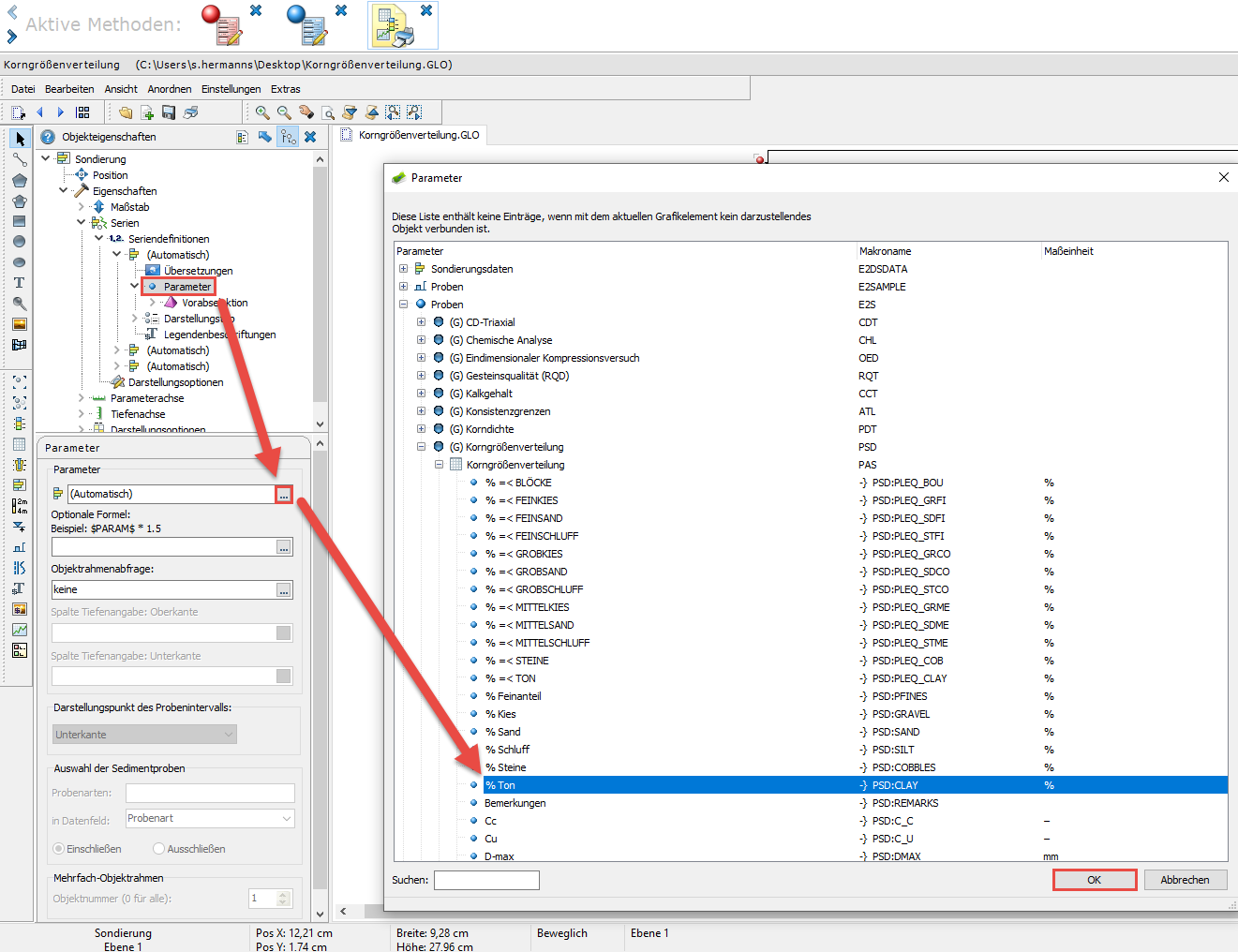Select the arrow pointer tool
This screenshot has height=952, width=1238.
[x=20, y=139]
